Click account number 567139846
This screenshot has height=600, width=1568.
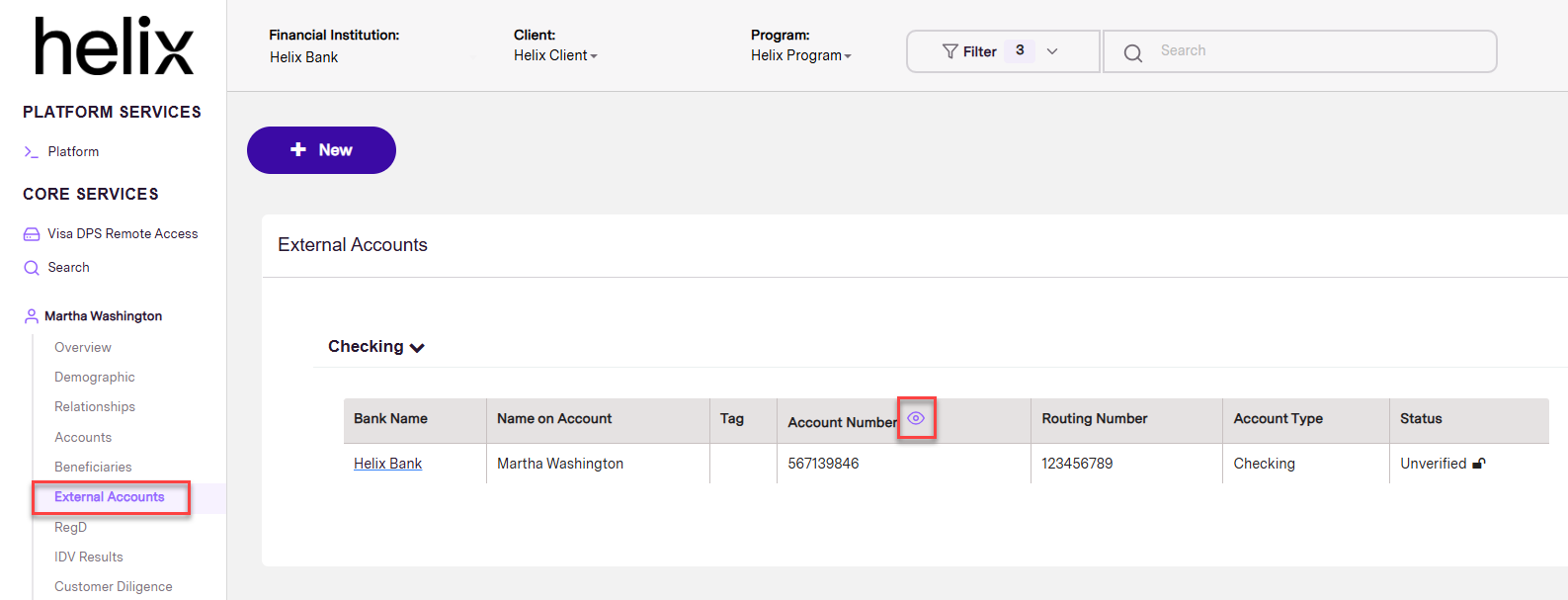tap(823, 464)
